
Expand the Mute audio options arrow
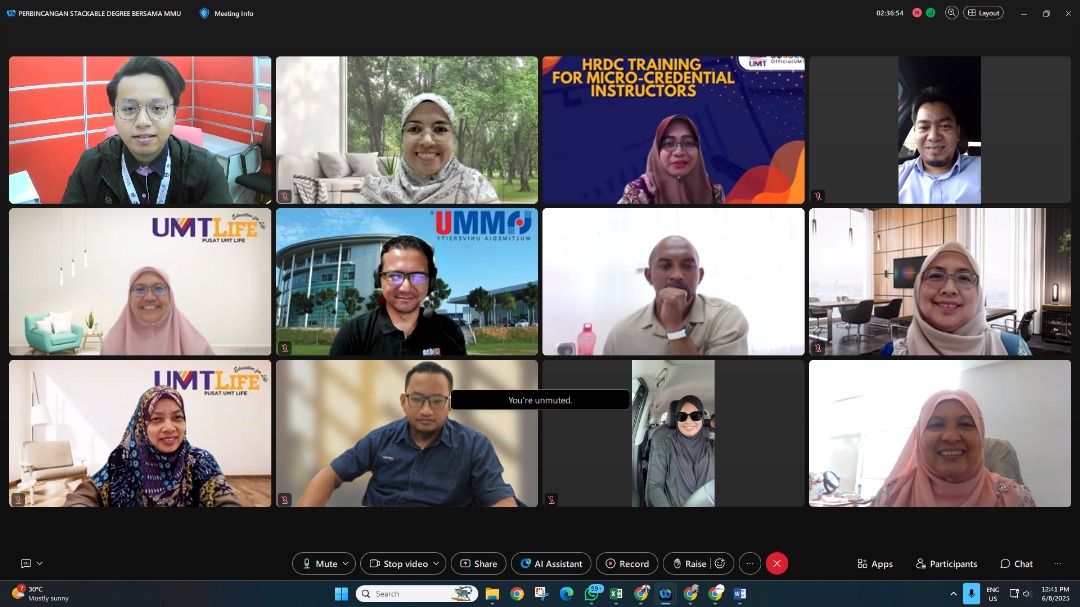[346, 564]
